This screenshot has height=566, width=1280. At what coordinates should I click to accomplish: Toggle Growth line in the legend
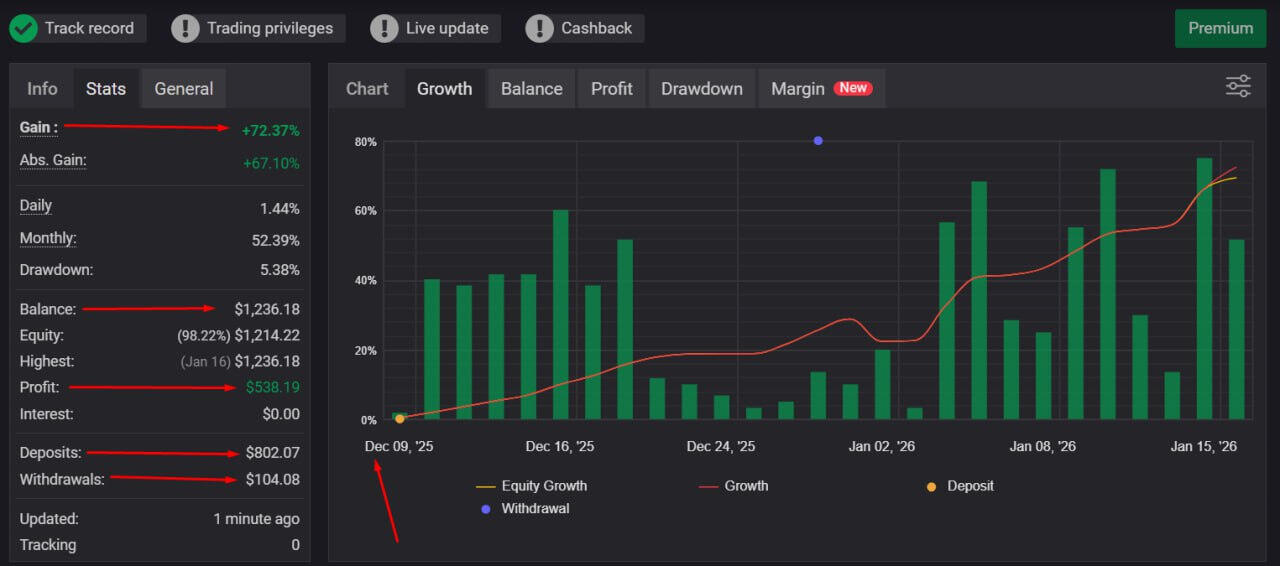pyautogui.click(x=745, y=486)
